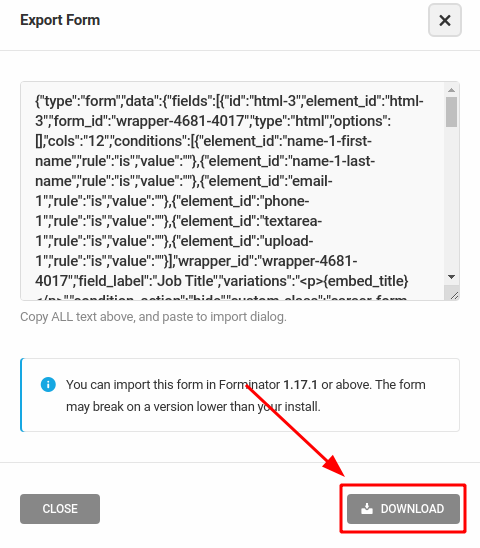Click the scrollbar thumb of the export code box
This screenshot has width=480, height=548.
[x=451, y=112]
